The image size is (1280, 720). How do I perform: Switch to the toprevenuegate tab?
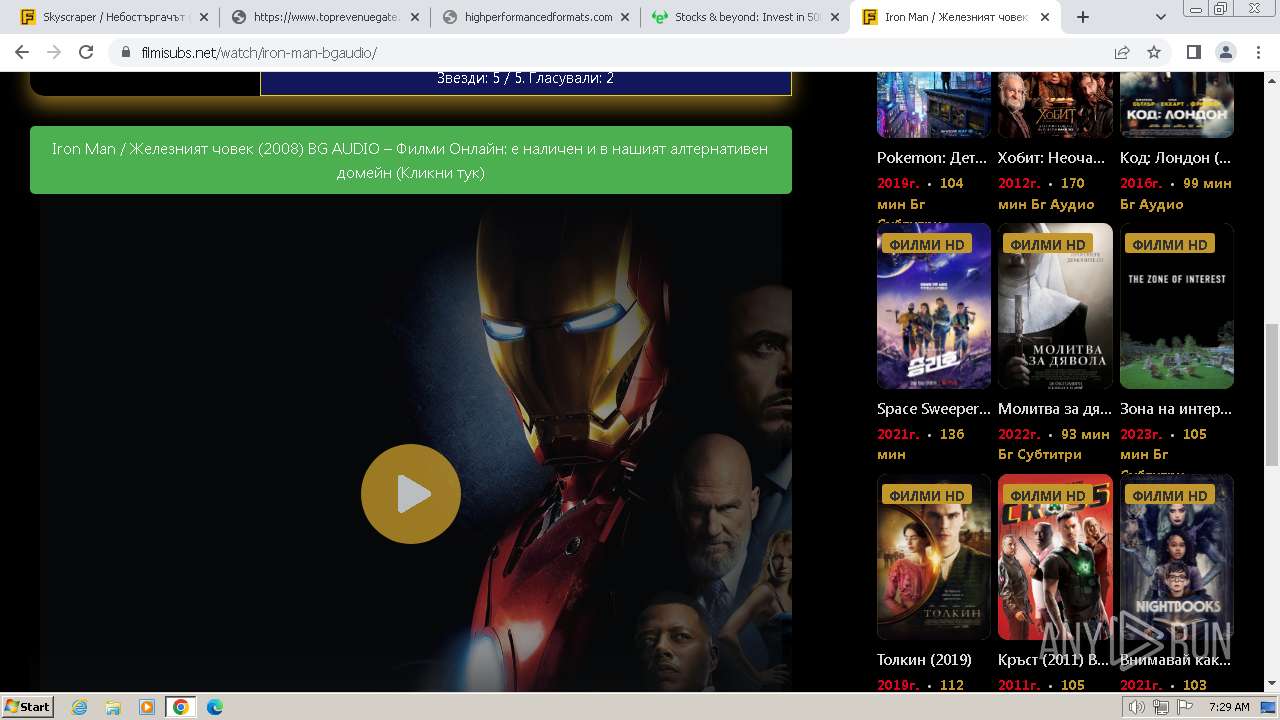tap(325, 17)
